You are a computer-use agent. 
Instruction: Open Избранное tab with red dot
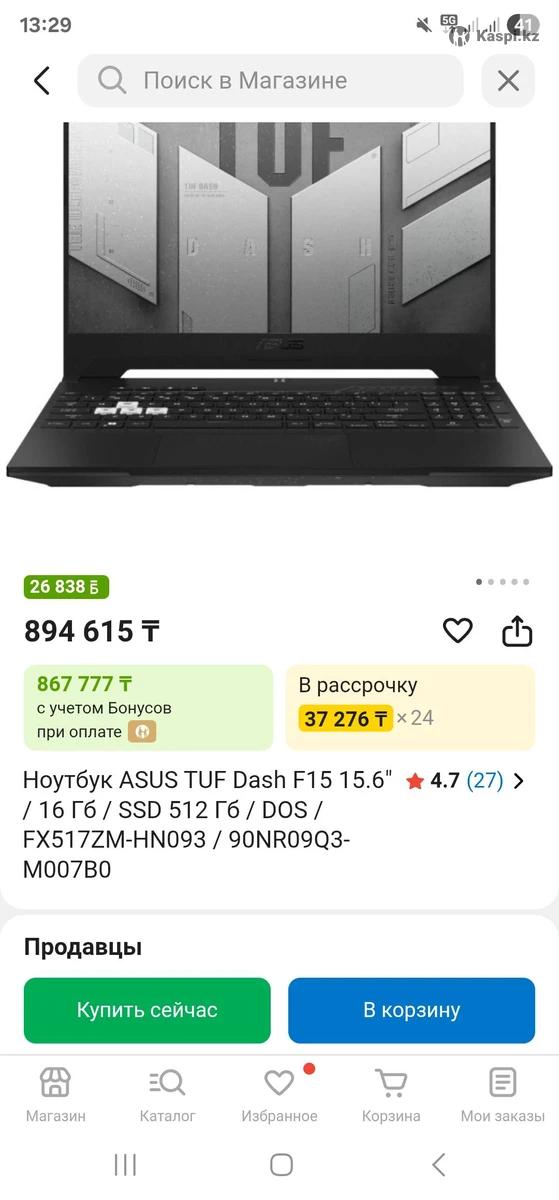pyautogui.click(x=279, y=1095)
